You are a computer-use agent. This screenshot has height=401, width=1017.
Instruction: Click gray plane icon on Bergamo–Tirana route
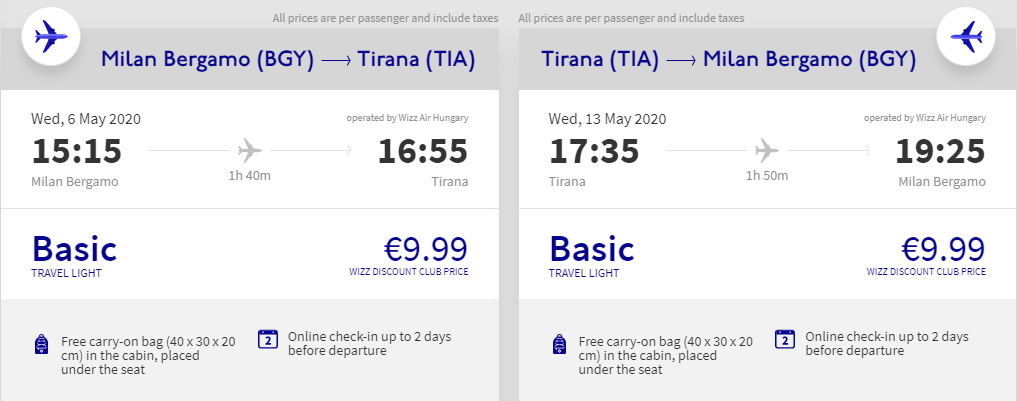tap(249, 152)
